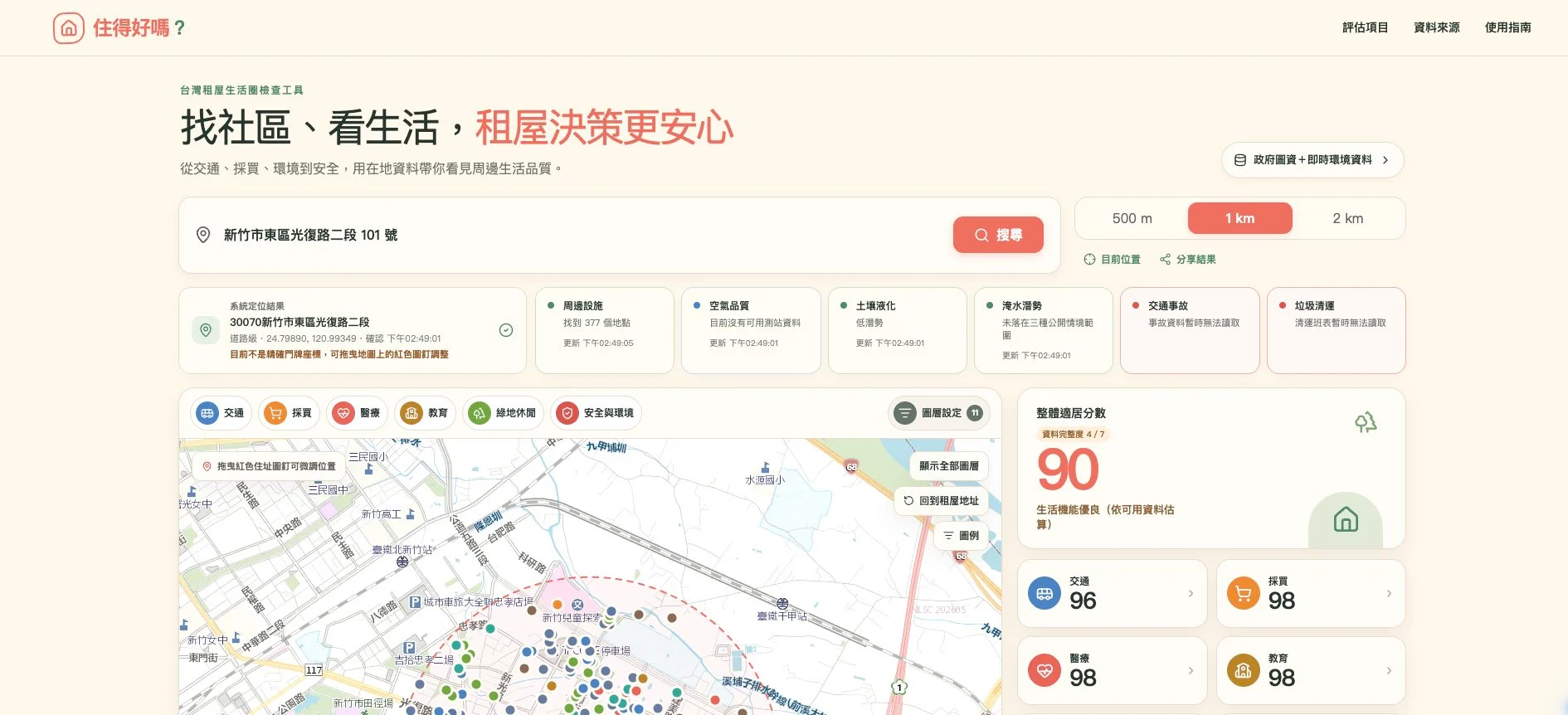Click the brown education icon chip
This screenshot has width=1568, height=715.
click(x=411, y=413)
